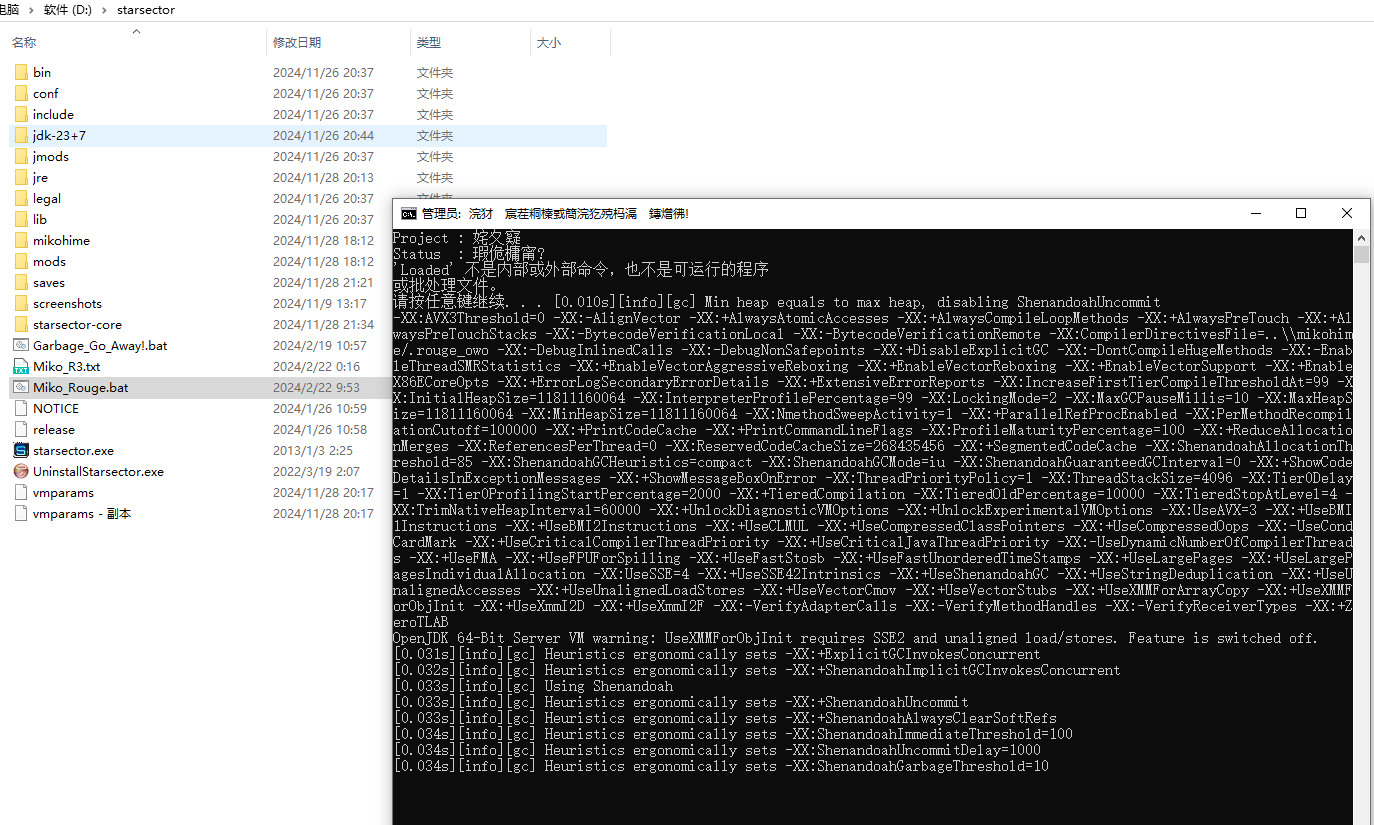
Task: Click the 大小 column header
Action: click(549, 43)
